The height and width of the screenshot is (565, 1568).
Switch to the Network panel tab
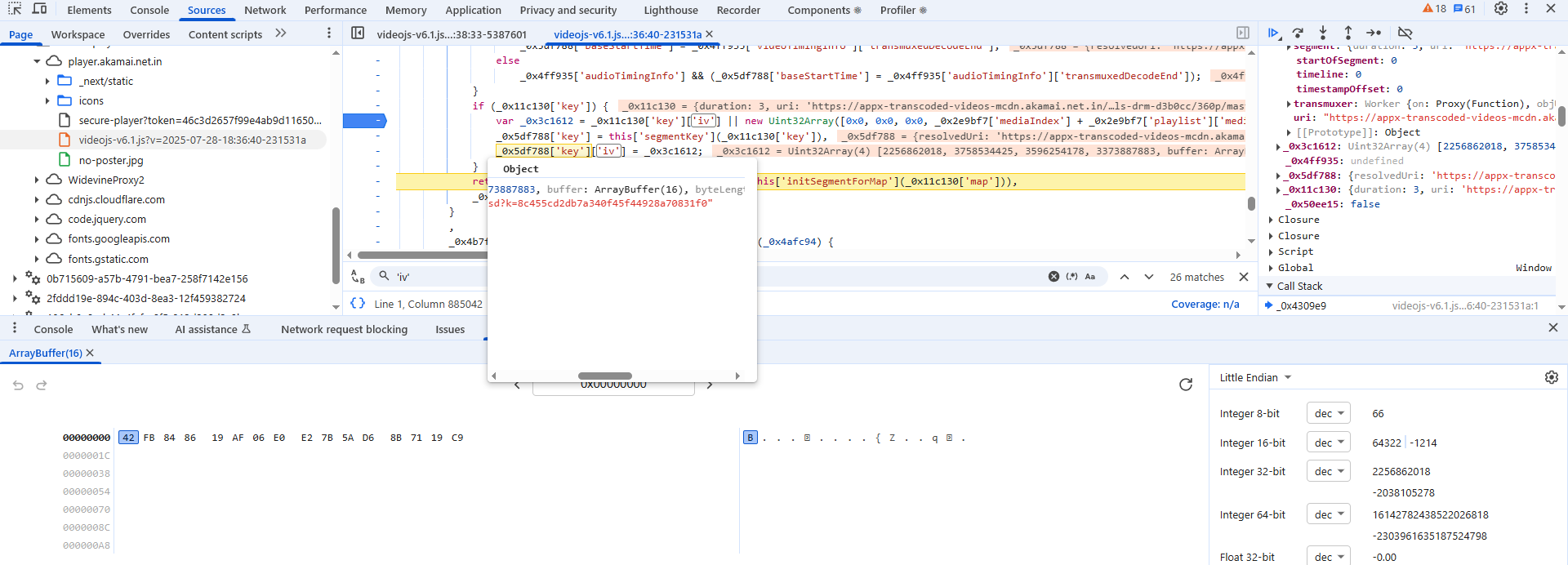[x=265, y=10]
